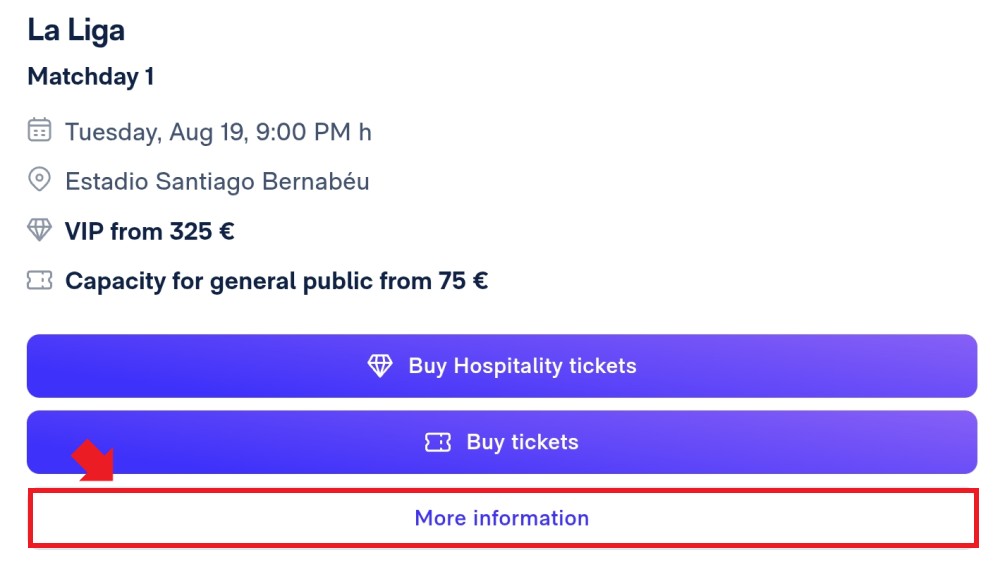Click the Estadio Santiago Bernabéu venue text
The image size is (1000, 579).
pos(217,182)
